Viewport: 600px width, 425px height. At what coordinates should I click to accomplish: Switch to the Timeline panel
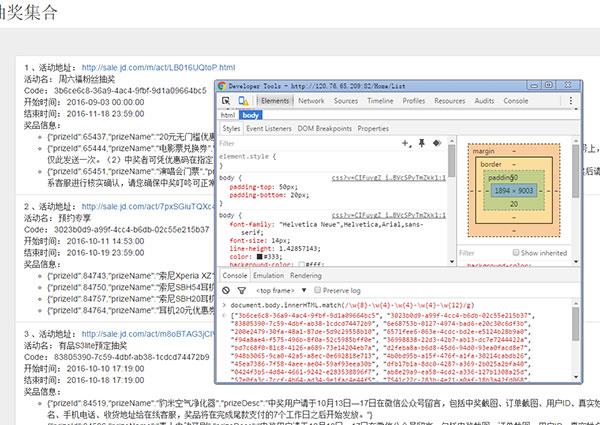[x=380, y=101]
